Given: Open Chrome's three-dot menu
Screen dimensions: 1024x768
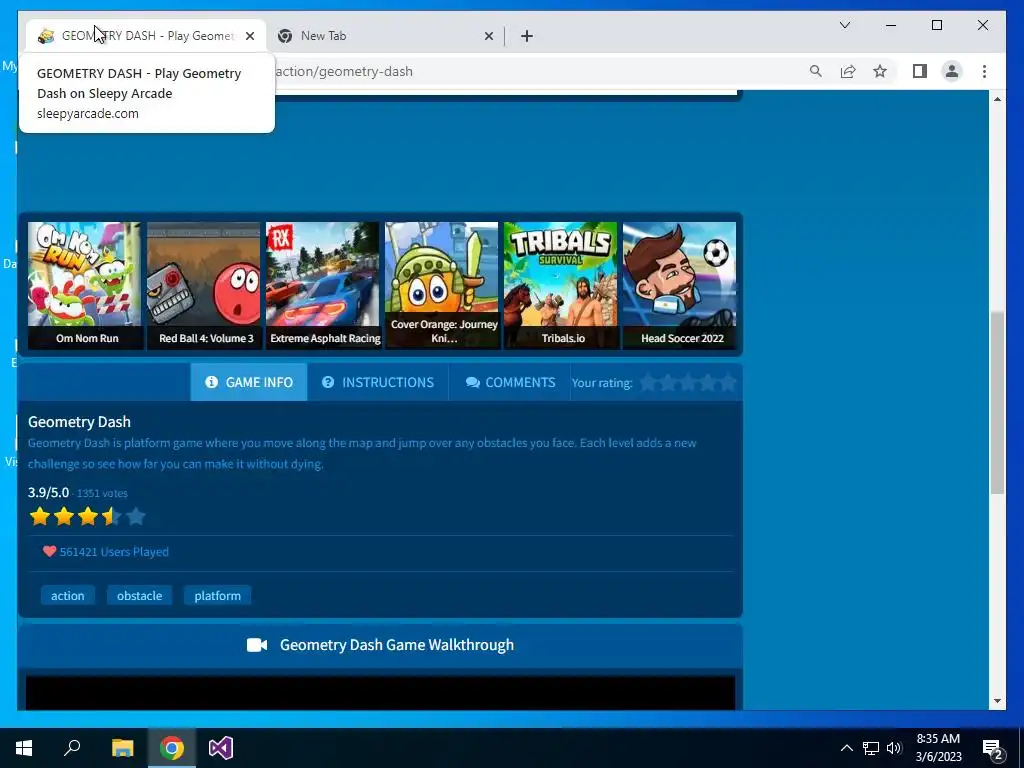Looking at the screenshot, I should pyautogui.click(x=984, y=71).
